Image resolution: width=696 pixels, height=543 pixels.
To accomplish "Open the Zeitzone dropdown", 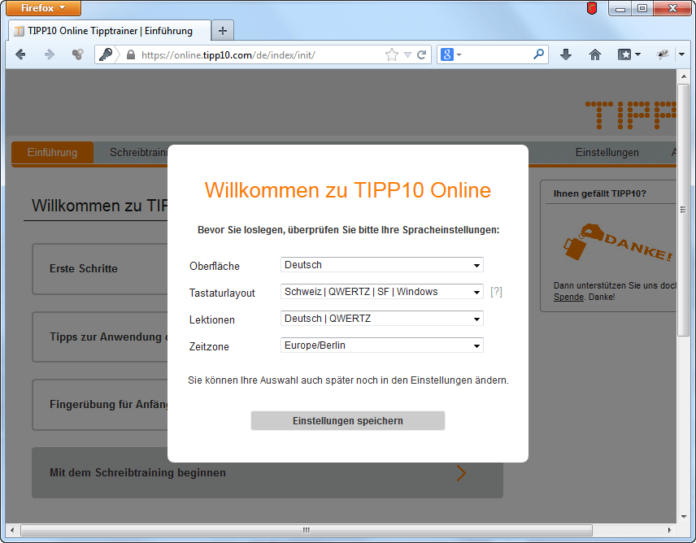I will click(x=382, y=345).
